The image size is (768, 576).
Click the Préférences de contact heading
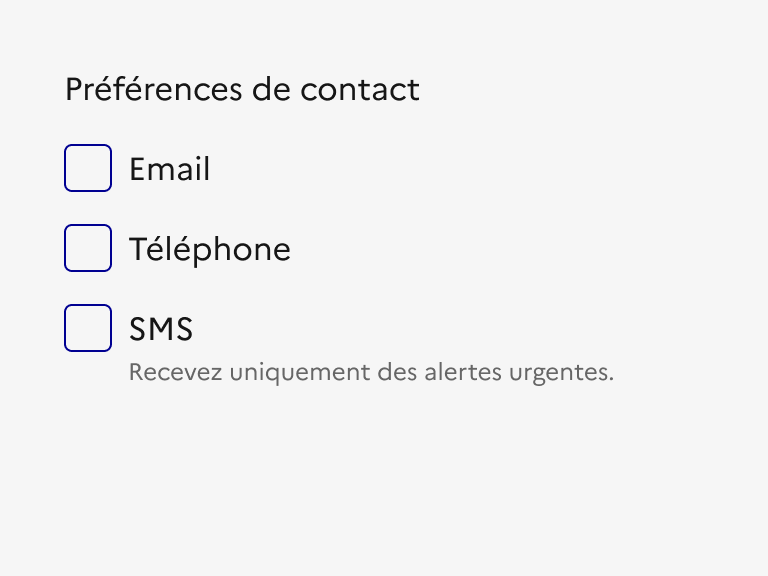tap(242, 89)
